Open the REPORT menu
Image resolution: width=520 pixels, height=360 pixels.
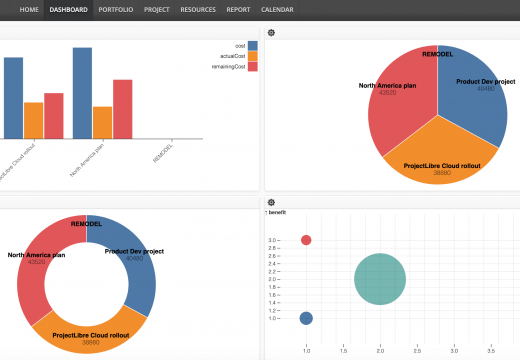coord(238,10)
